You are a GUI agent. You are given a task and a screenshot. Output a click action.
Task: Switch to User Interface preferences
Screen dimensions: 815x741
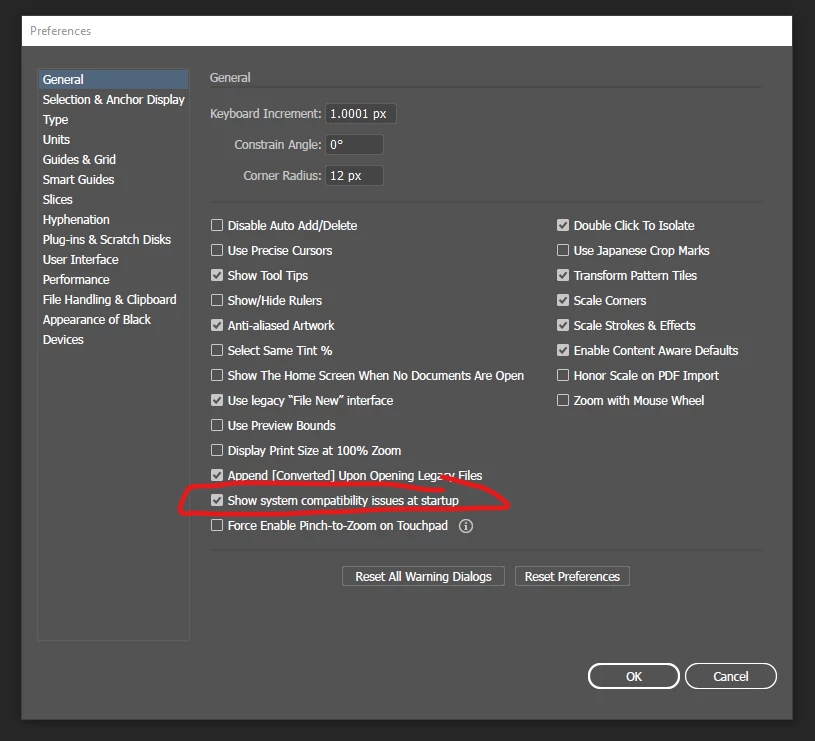[113, 259]
